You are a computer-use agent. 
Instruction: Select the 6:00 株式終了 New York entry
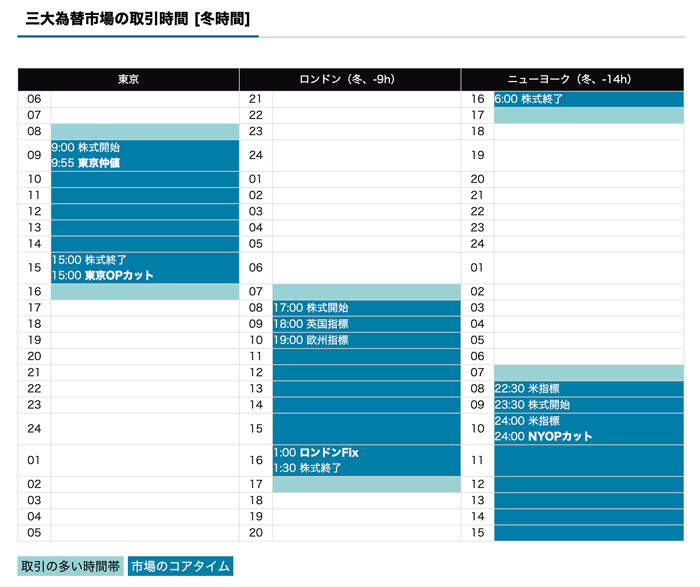(529, 99)
